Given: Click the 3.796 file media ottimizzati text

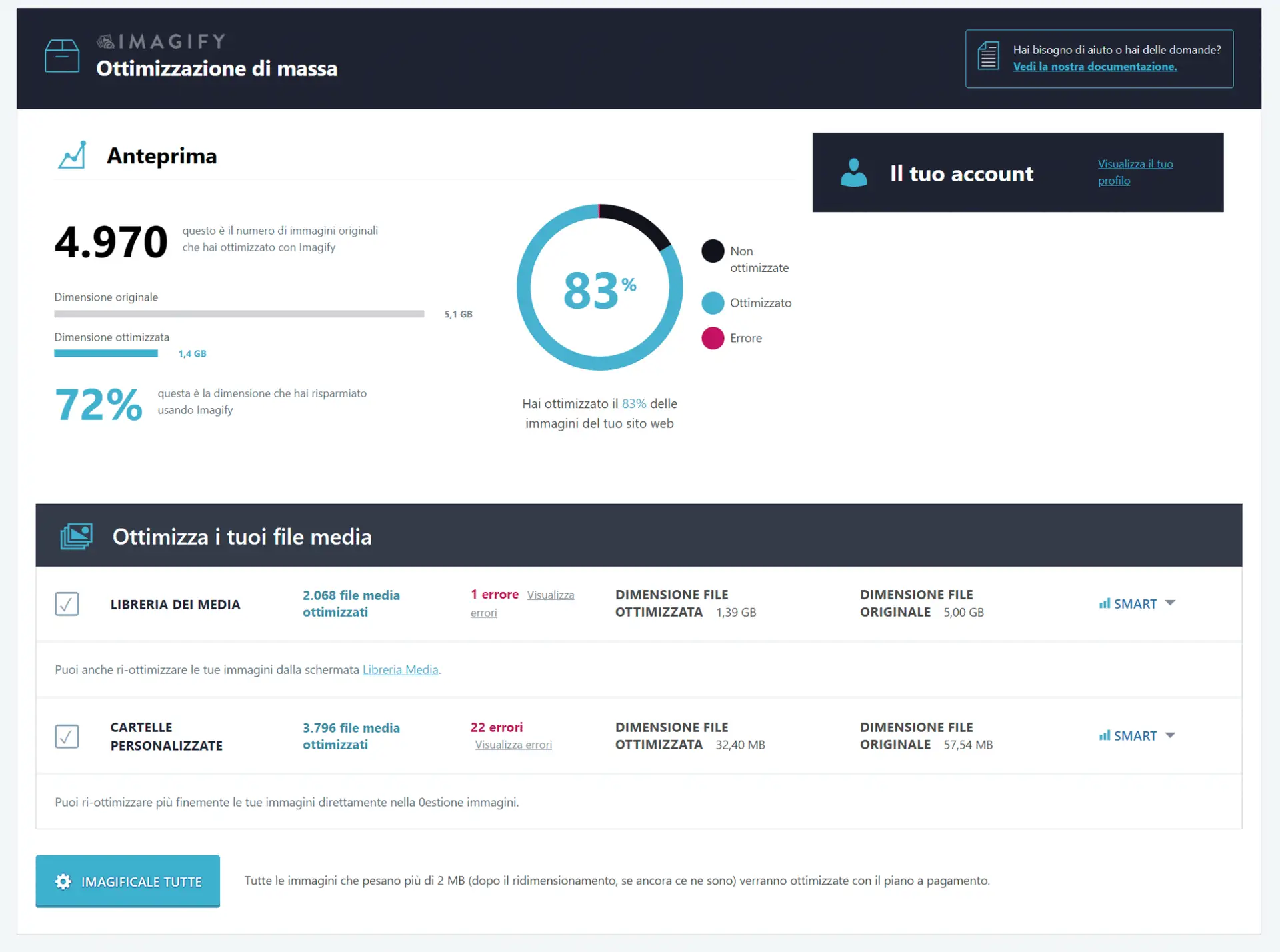Looking at the screenshot, I should coord(351,736).
